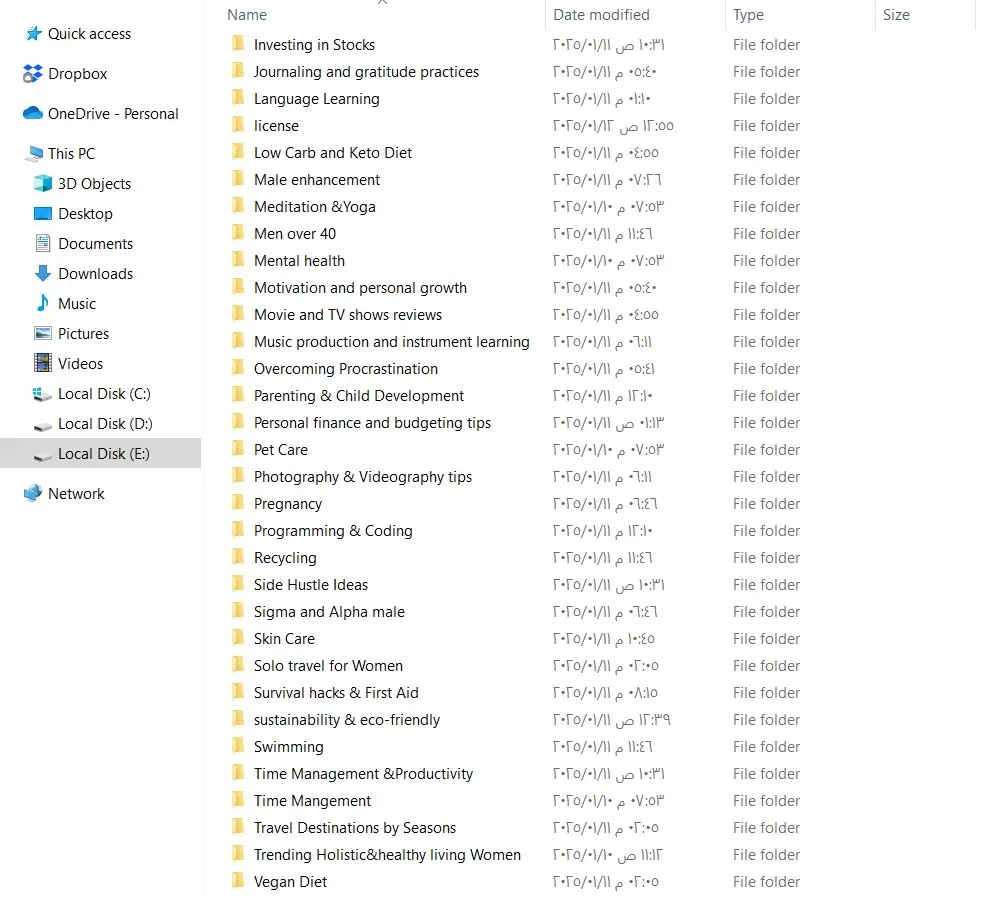Select the Side Hustle Ideas folder
Screen dimensions: 982x902
pyautogui.click(x=311, y=584)
